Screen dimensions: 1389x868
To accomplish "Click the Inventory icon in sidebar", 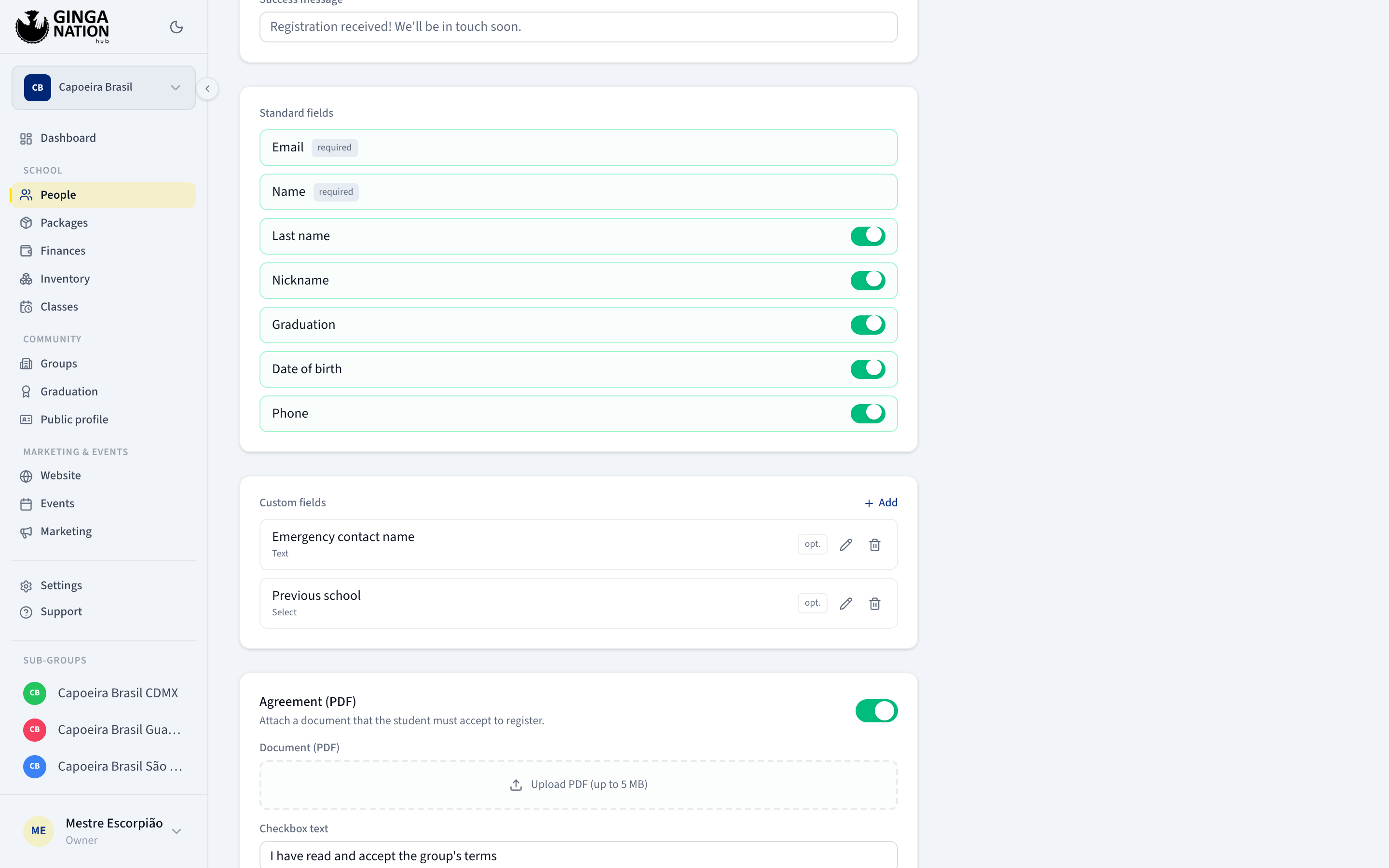I will click(x=26, y=279).
